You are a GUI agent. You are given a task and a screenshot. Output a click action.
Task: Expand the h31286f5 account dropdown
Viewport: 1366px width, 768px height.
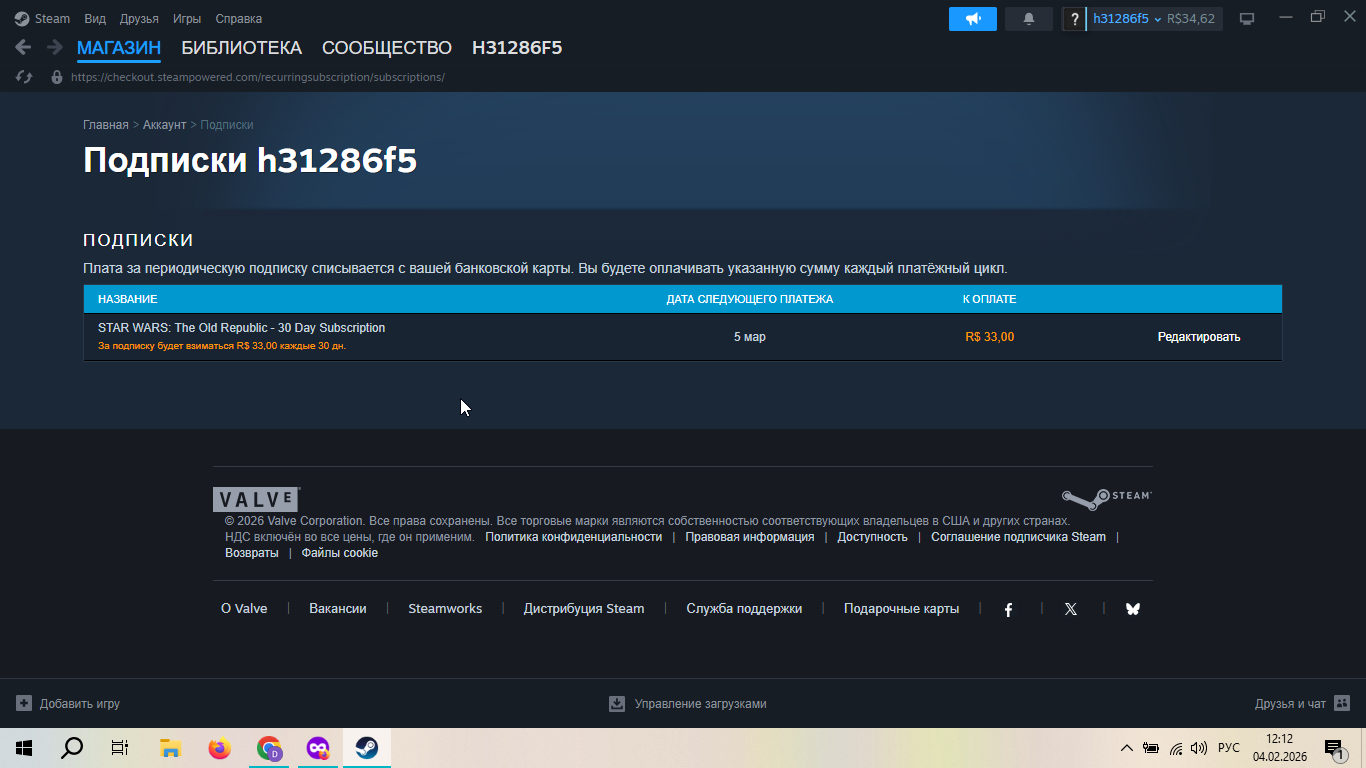tap(1127, 19)
